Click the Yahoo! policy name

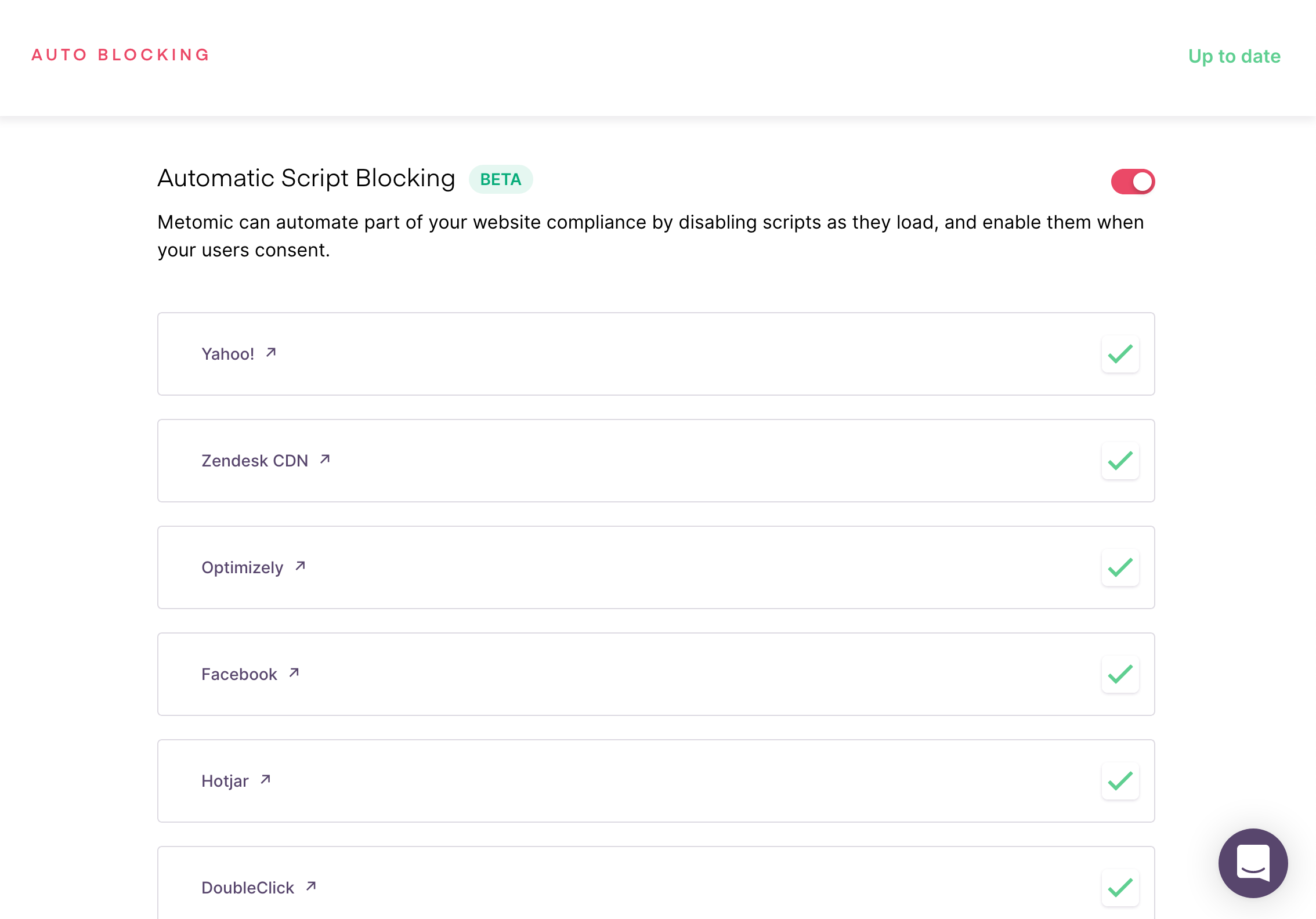(x=228, y=354)
